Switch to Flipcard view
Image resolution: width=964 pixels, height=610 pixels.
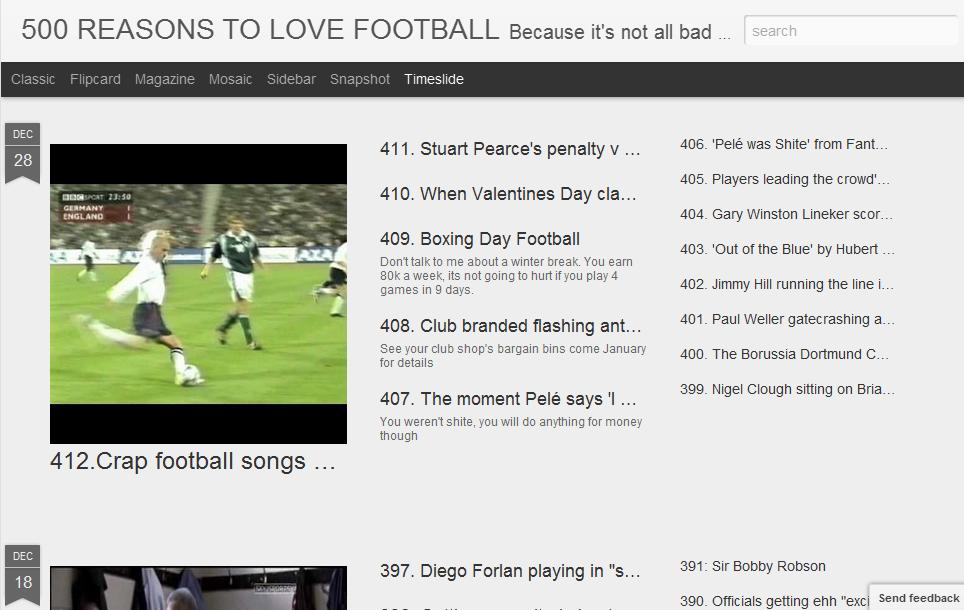95,79
